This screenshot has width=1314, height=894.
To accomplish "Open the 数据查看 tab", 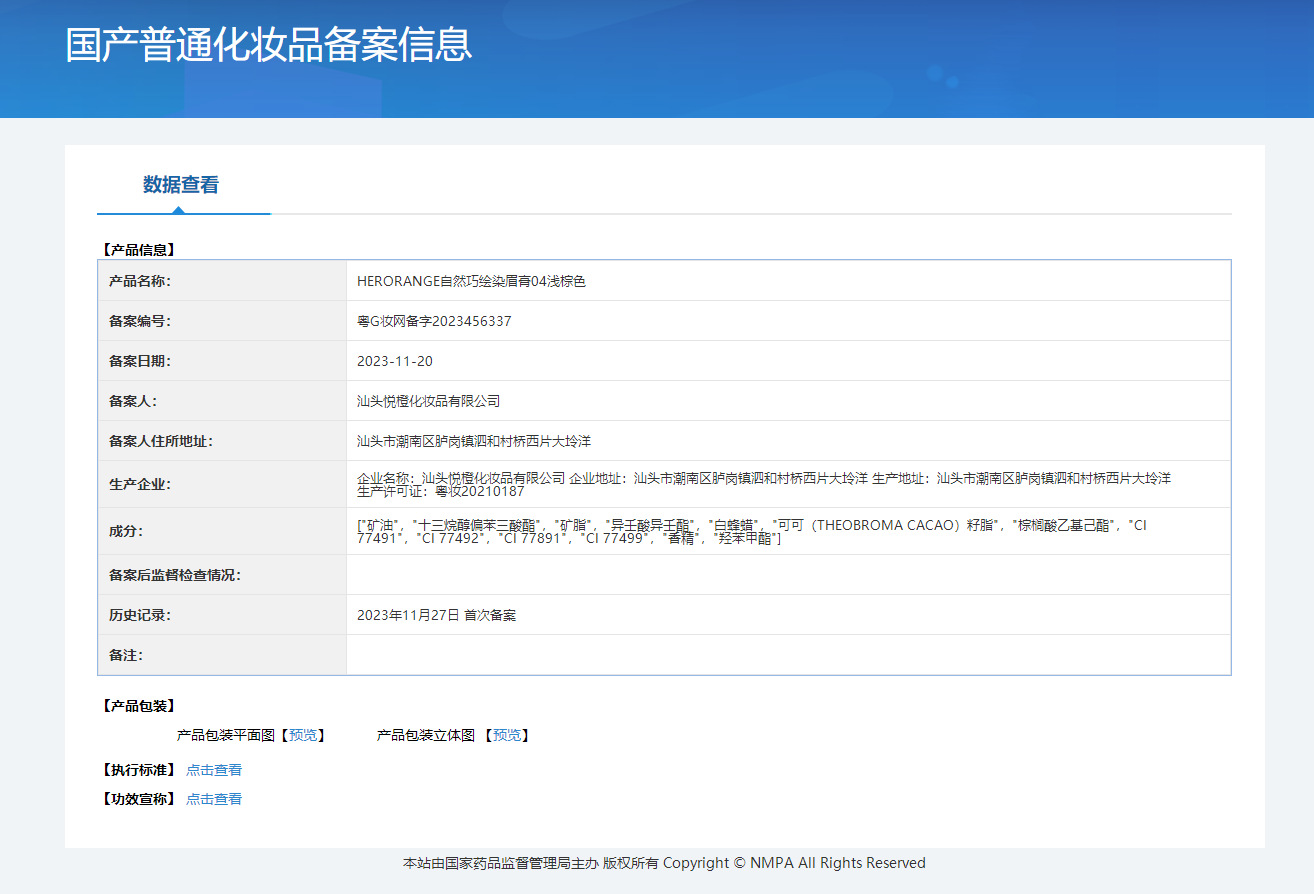I will click(181, 185).
